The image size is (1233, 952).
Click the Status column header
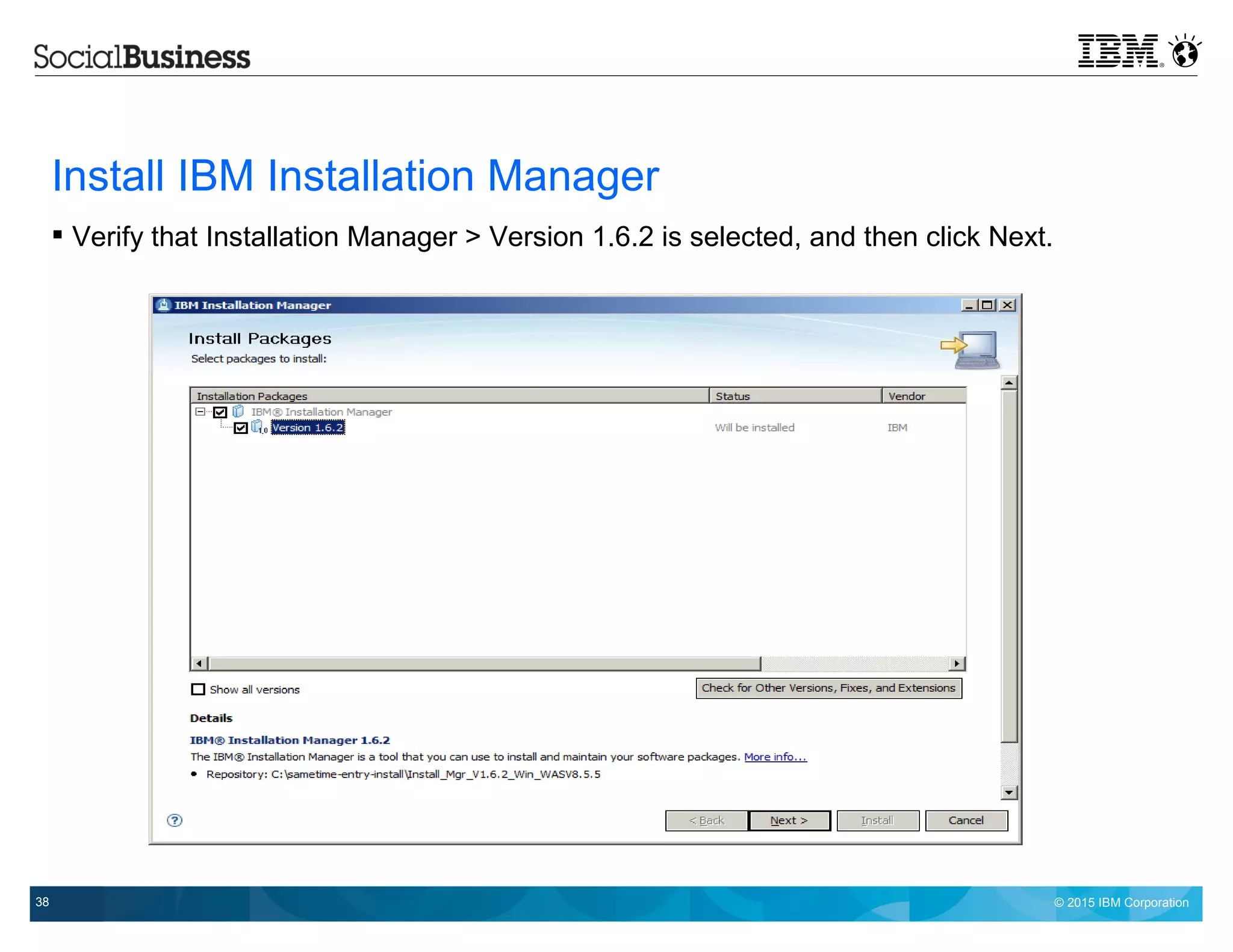pyautogui.click(x=795, y=395)
